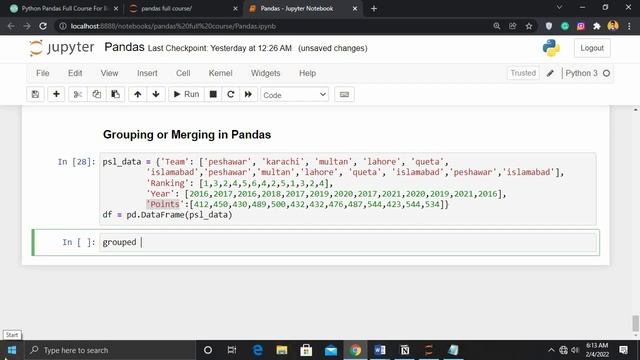Screen dimensions: 640x360
Task: Insert cell below with plus icon
Action: pos(56,94)
